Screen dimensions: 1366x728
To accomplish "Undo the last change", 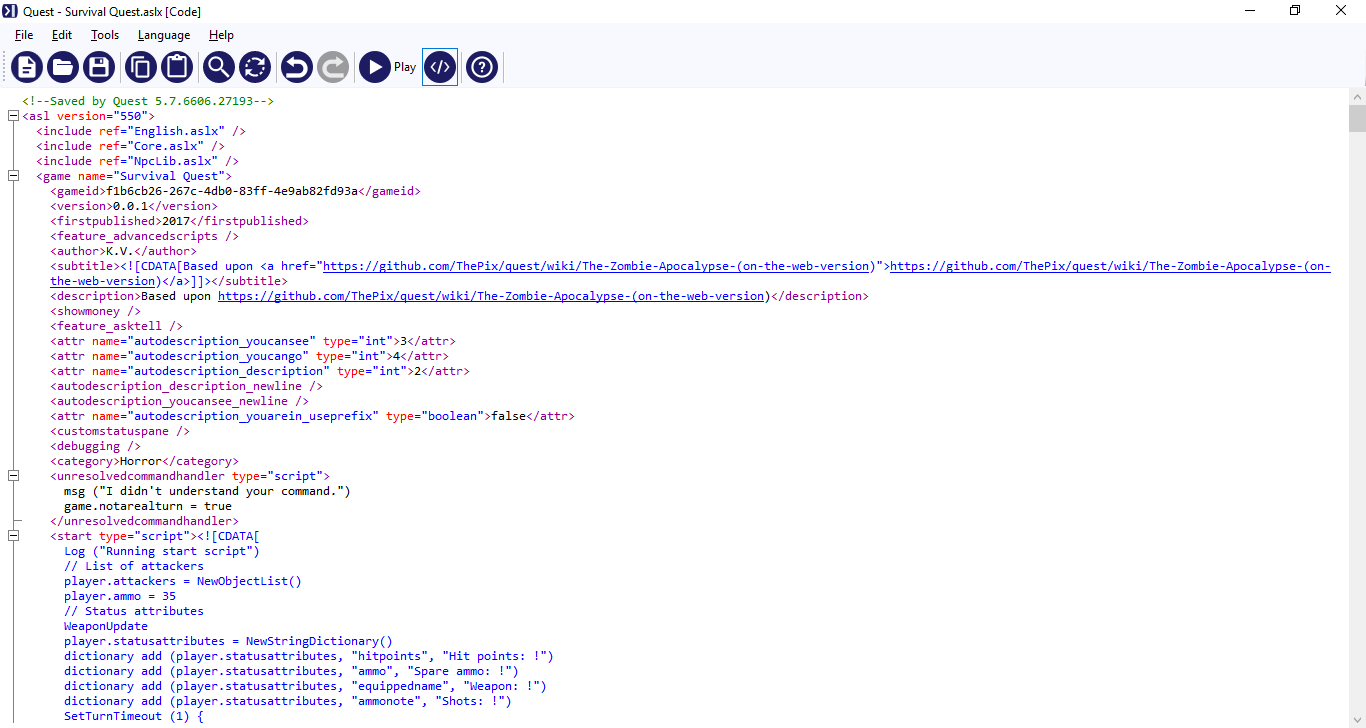I will tap(297, 67).
